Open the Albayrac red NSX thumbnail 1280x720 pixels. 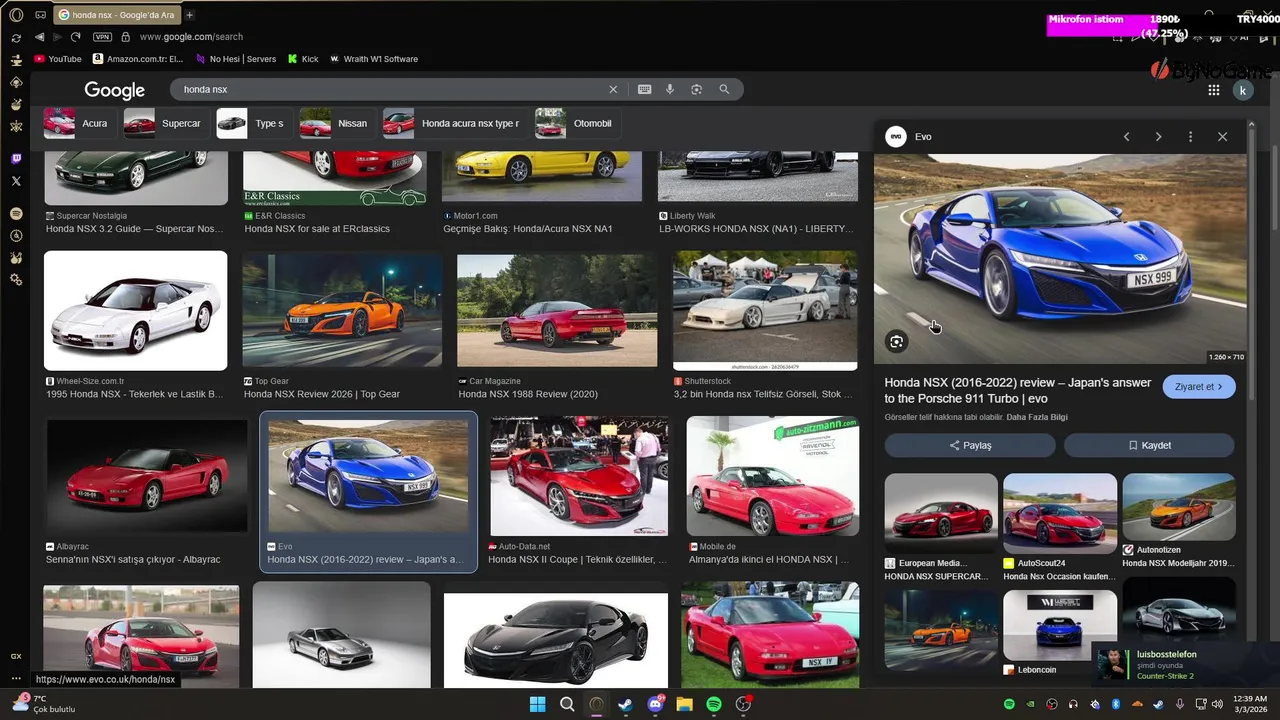pos(146,476)
